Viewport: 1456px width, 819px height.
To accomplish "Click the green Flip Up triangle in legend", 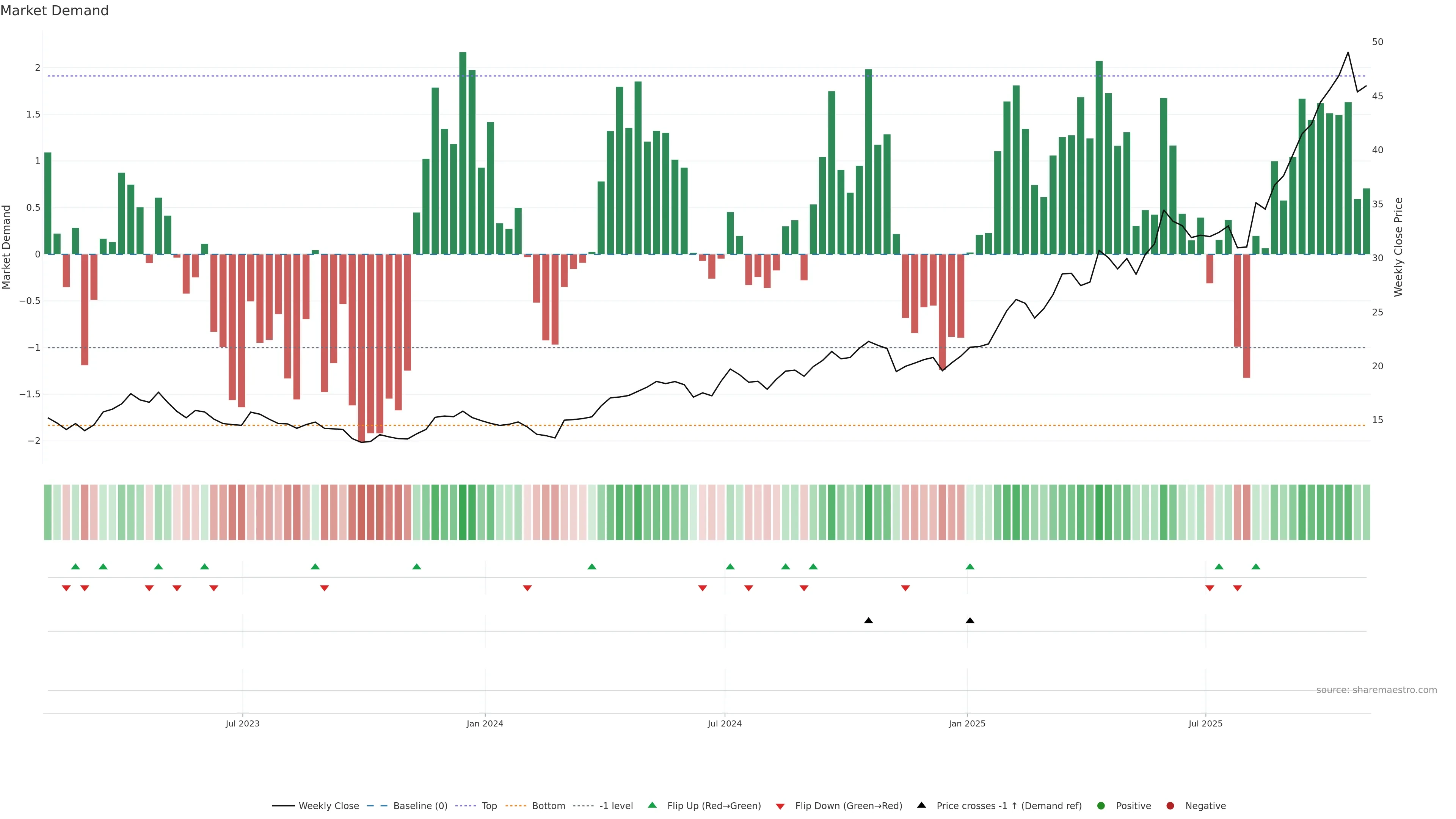I will pos(652,805).
